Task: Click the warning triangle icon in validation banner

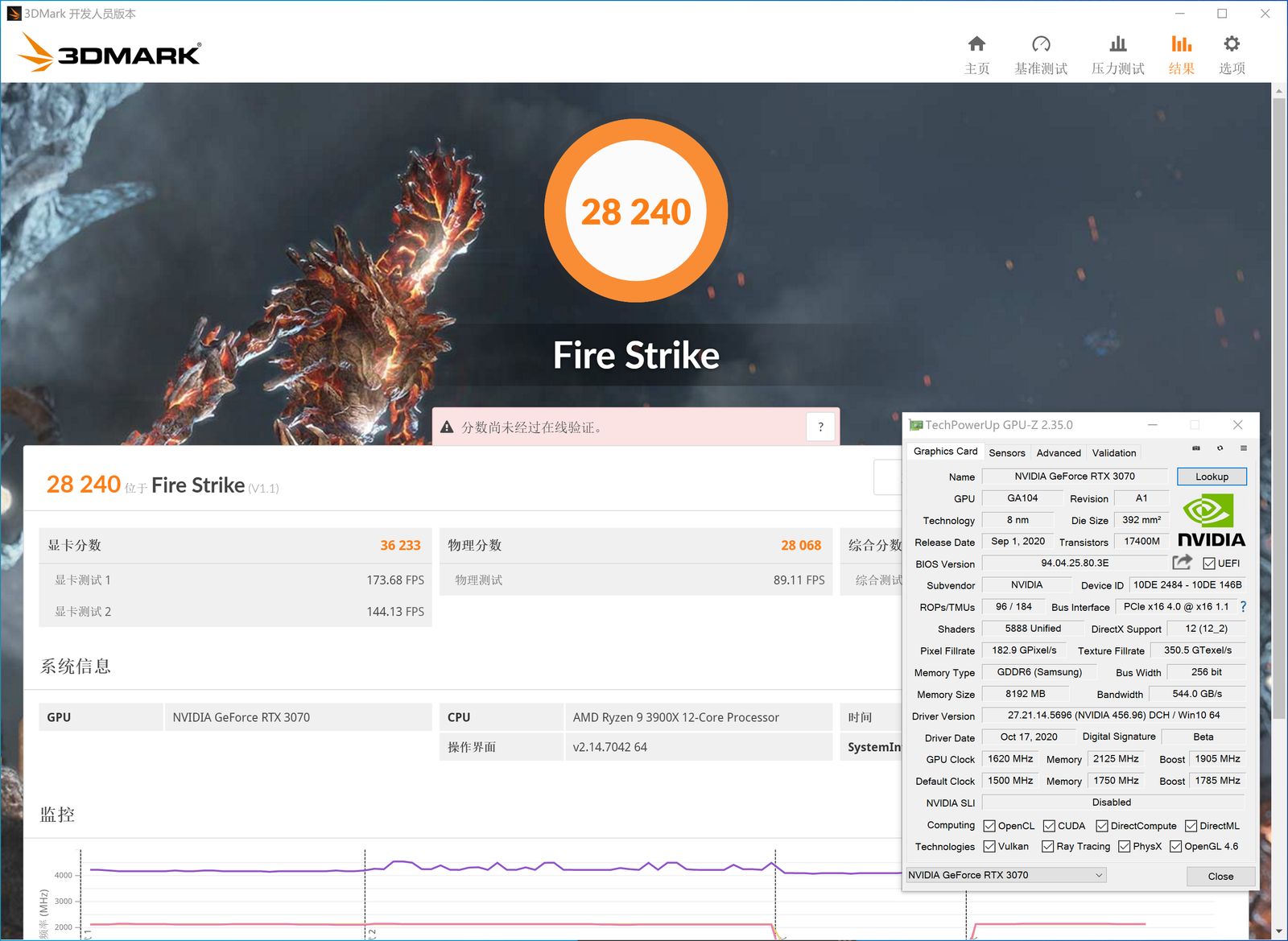Action: pyautogui.click(x=447, y=427)
